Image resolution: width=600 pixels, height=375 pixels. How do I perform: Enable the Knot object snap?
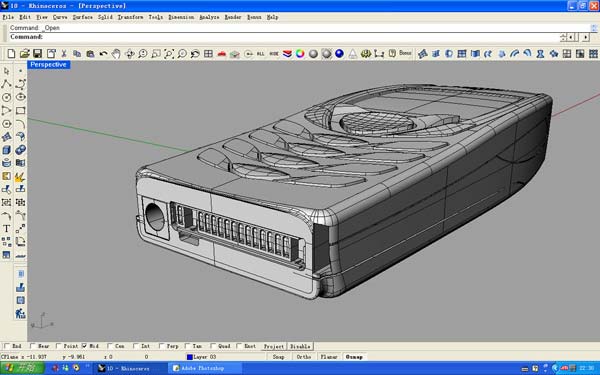coord(239,346)
